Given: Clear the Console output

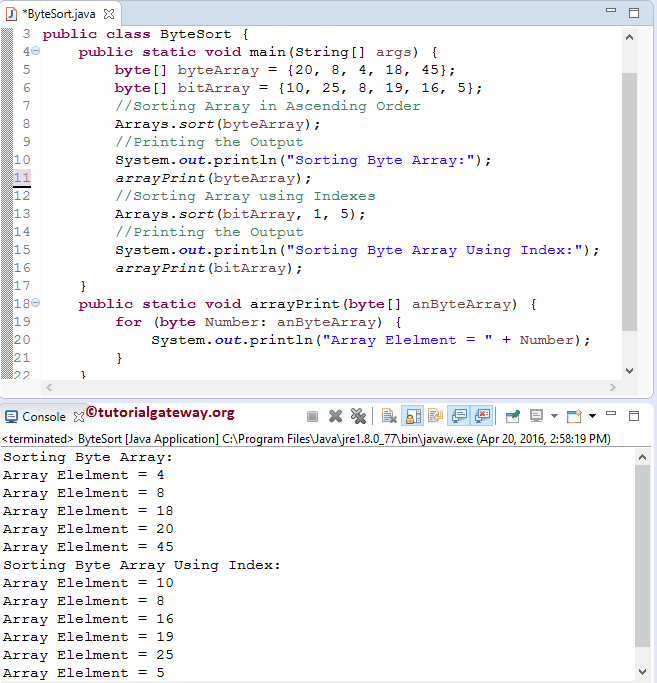Looking at the screenshot, I should coord(389,416).
